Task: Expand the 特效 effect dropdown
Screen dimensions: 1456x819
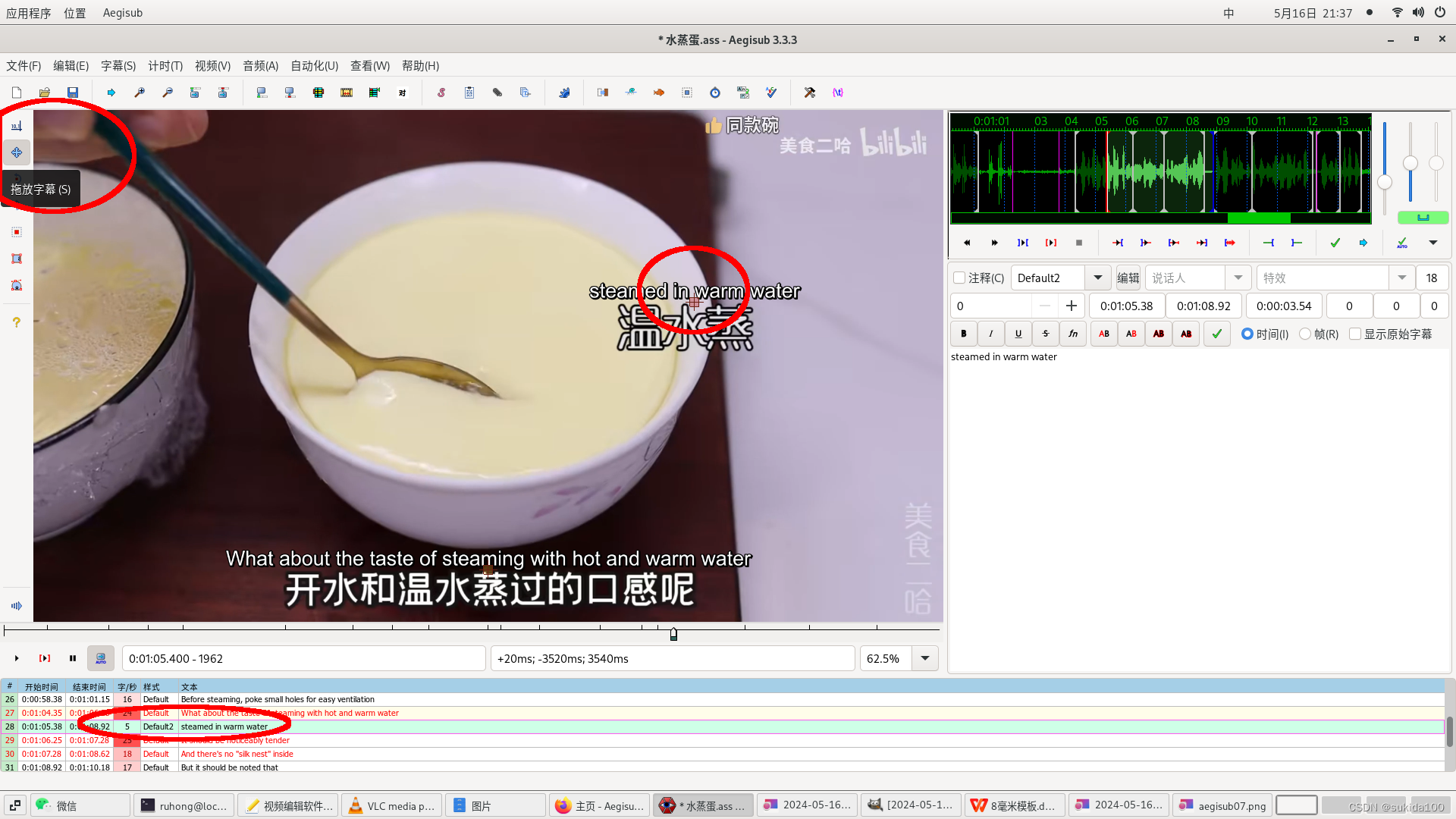Action: click(1401, 278)
